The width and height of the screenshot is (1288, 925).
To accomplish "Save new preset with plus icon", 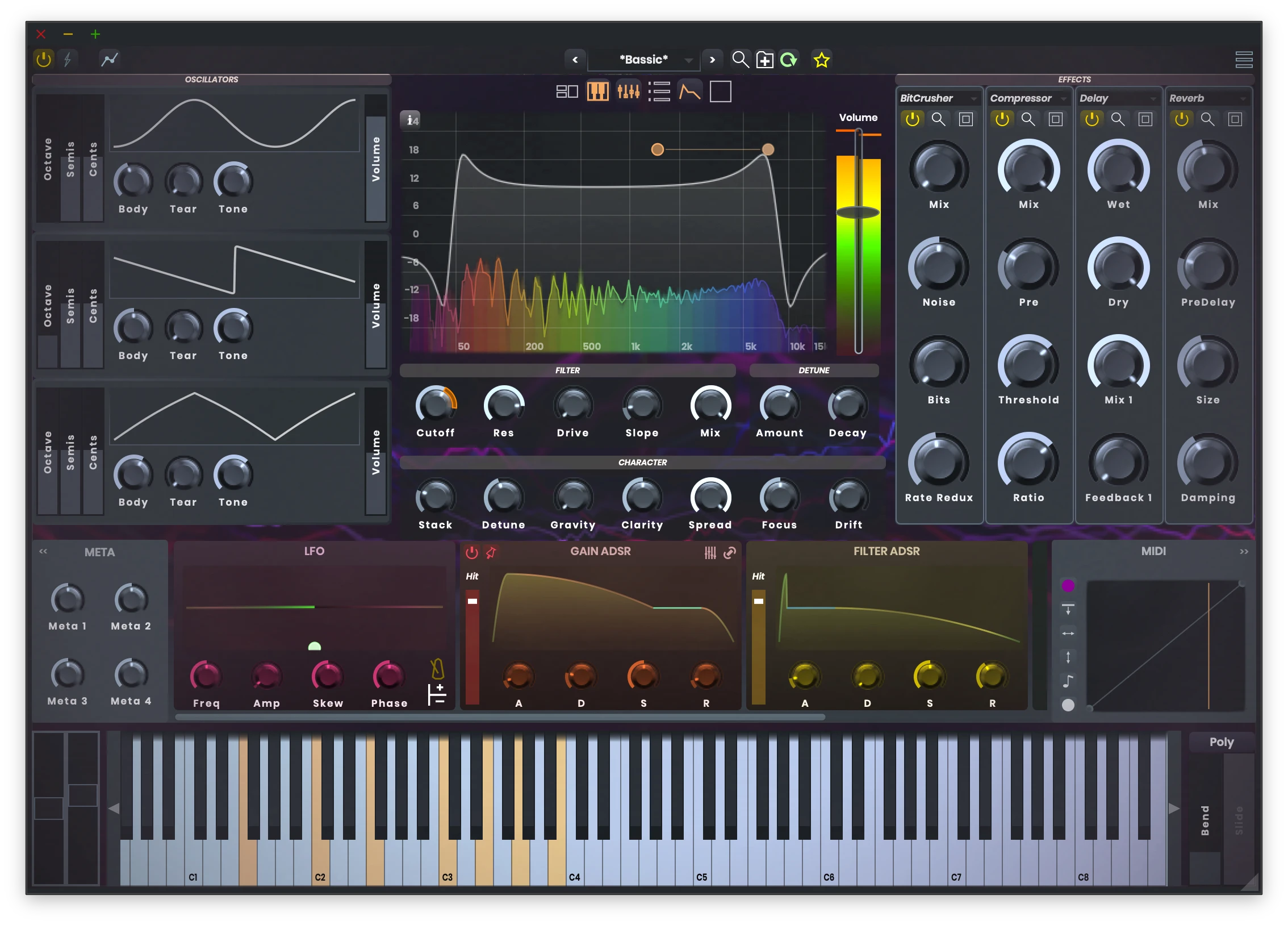I will coord(764,60).
